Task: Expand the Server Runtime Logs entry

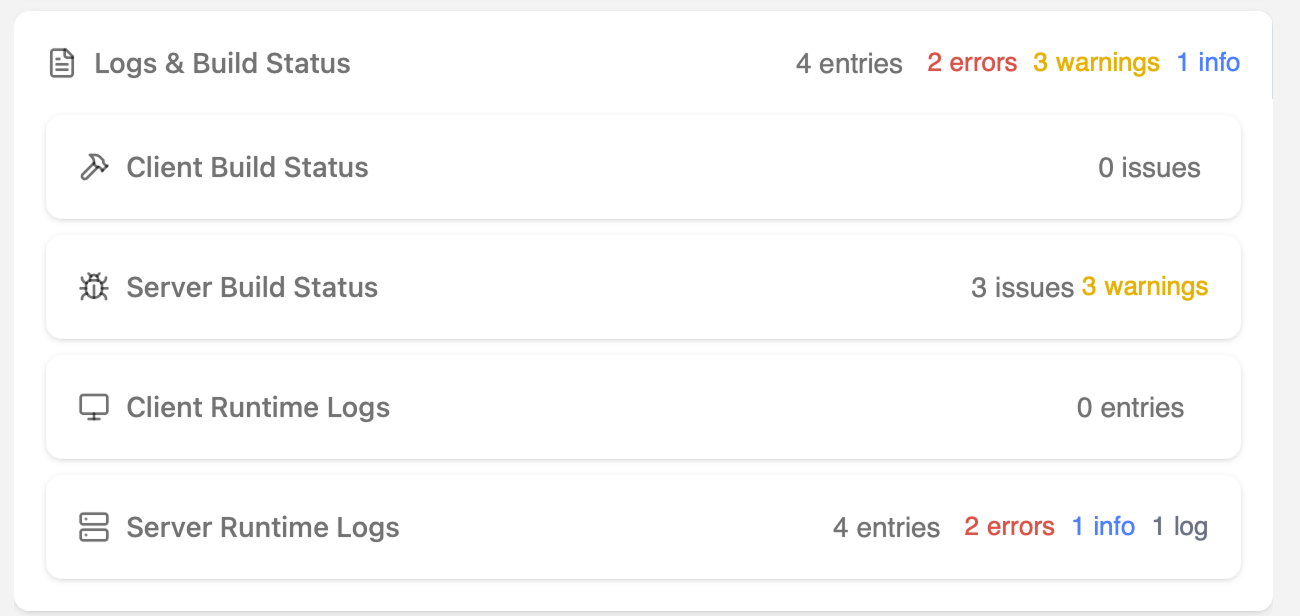Action: click(263, 527)
